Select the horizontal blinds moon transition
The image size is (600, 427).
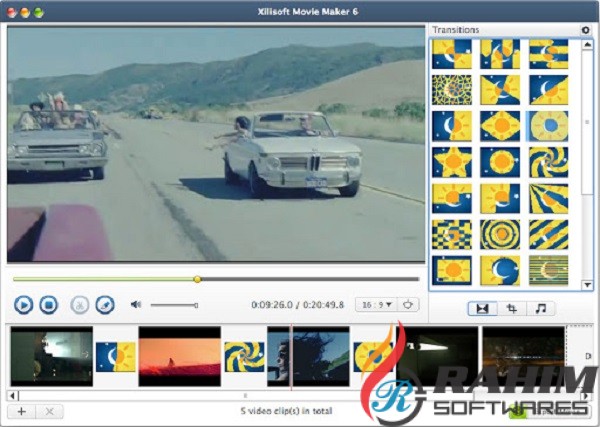pyautogui.click(x=548, y=271)
